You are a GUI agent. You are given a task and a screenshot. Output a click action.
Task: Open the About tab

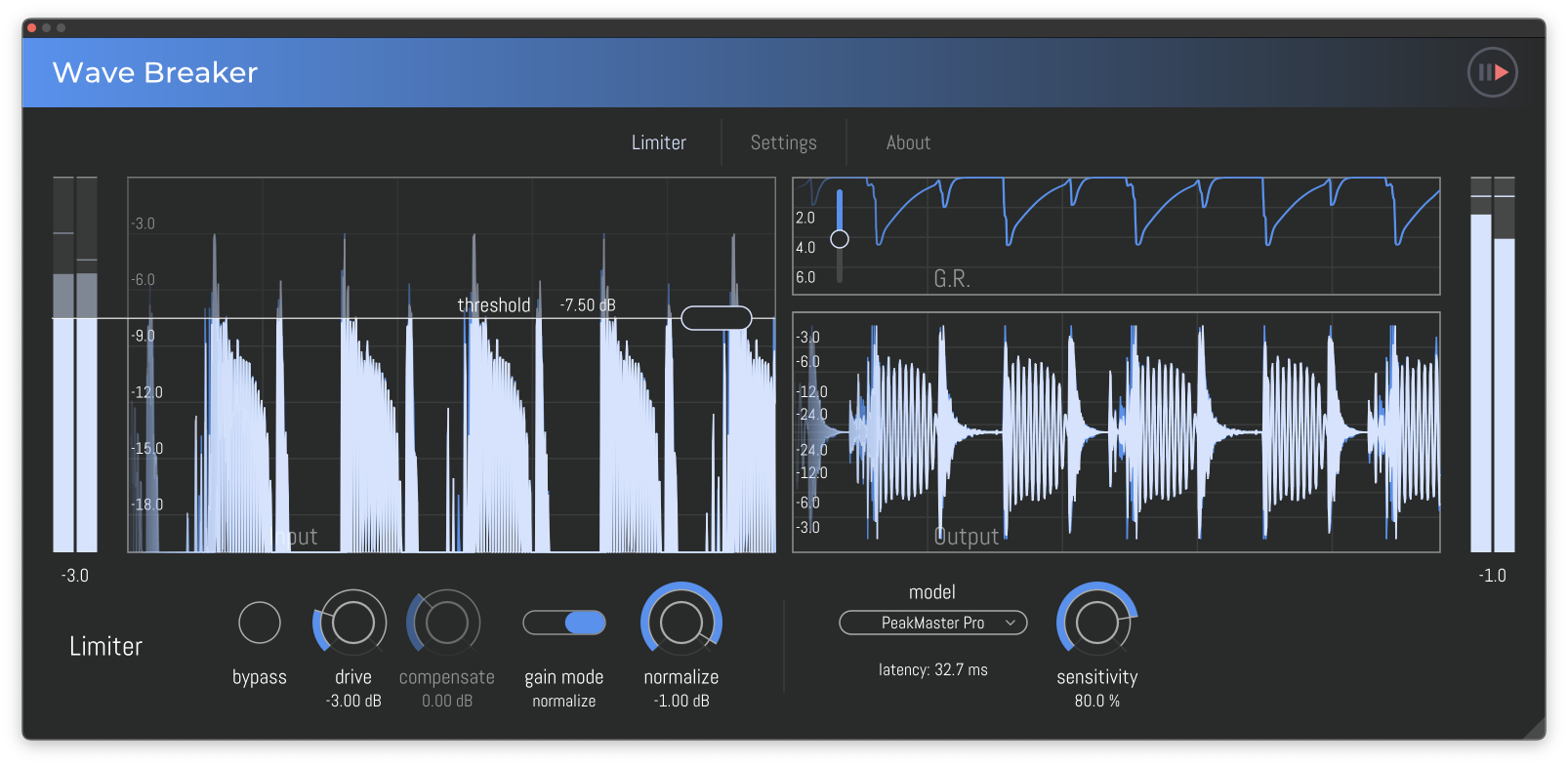pos(908,142)
